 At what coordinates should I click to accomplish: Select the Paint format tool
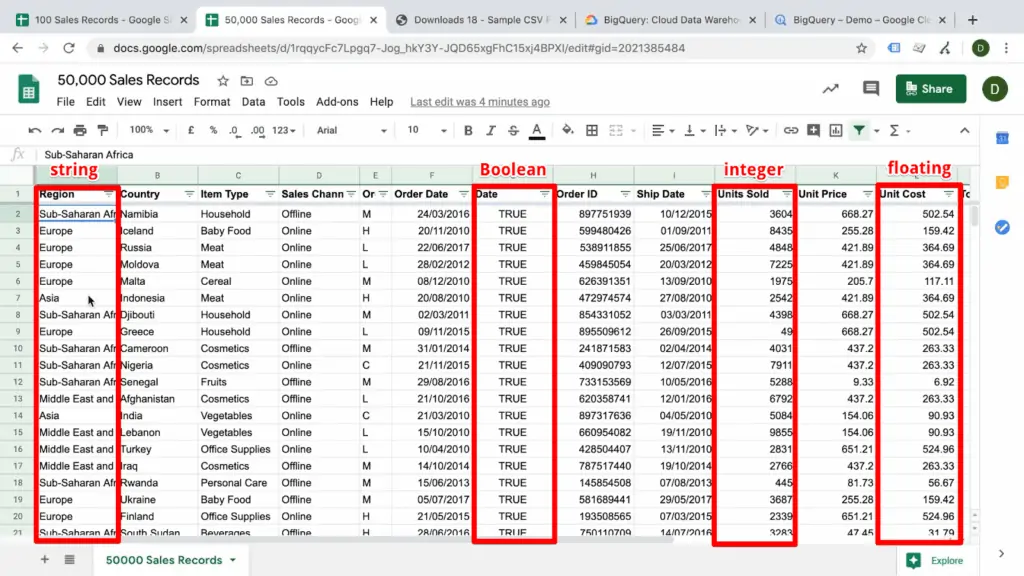coord(103,130)
